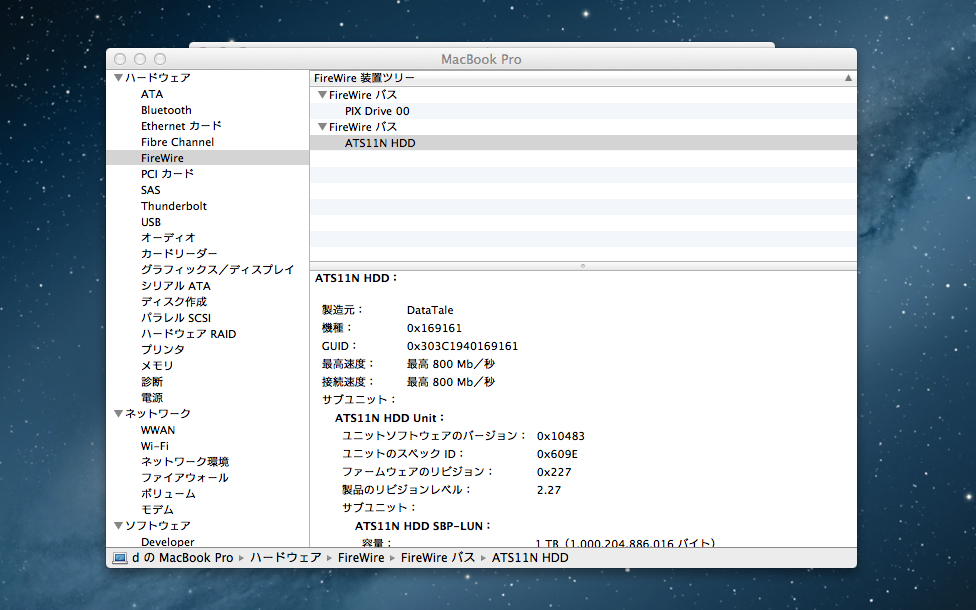Click the ATS11N HDD: details title

point(357,278)
